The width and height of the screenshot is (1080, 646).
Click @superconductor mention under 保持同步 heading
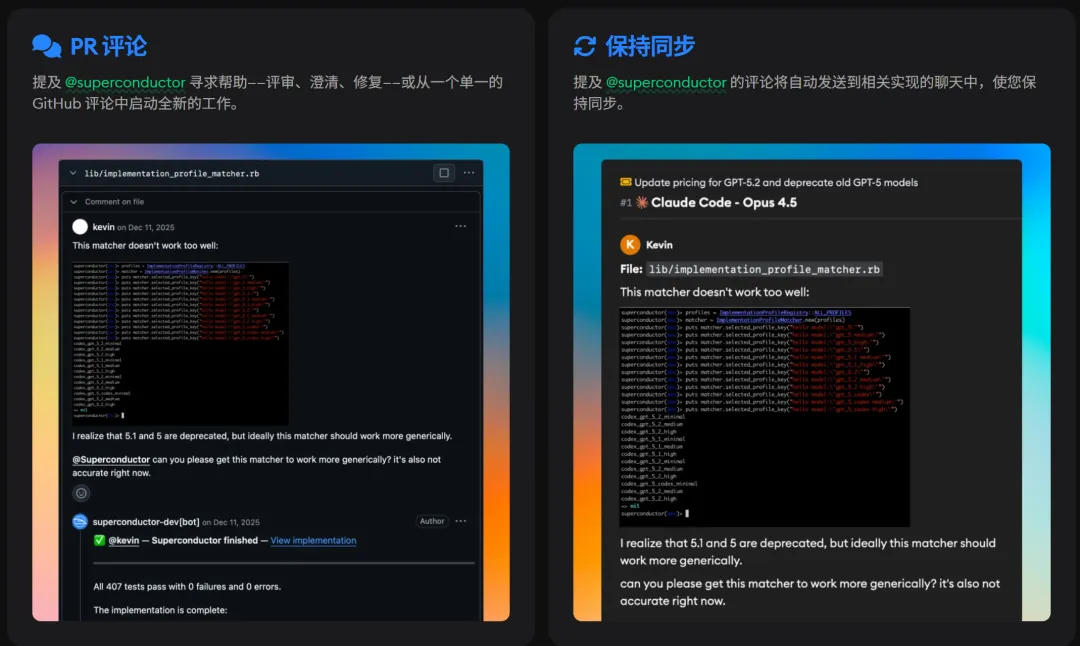coord(666,83)
